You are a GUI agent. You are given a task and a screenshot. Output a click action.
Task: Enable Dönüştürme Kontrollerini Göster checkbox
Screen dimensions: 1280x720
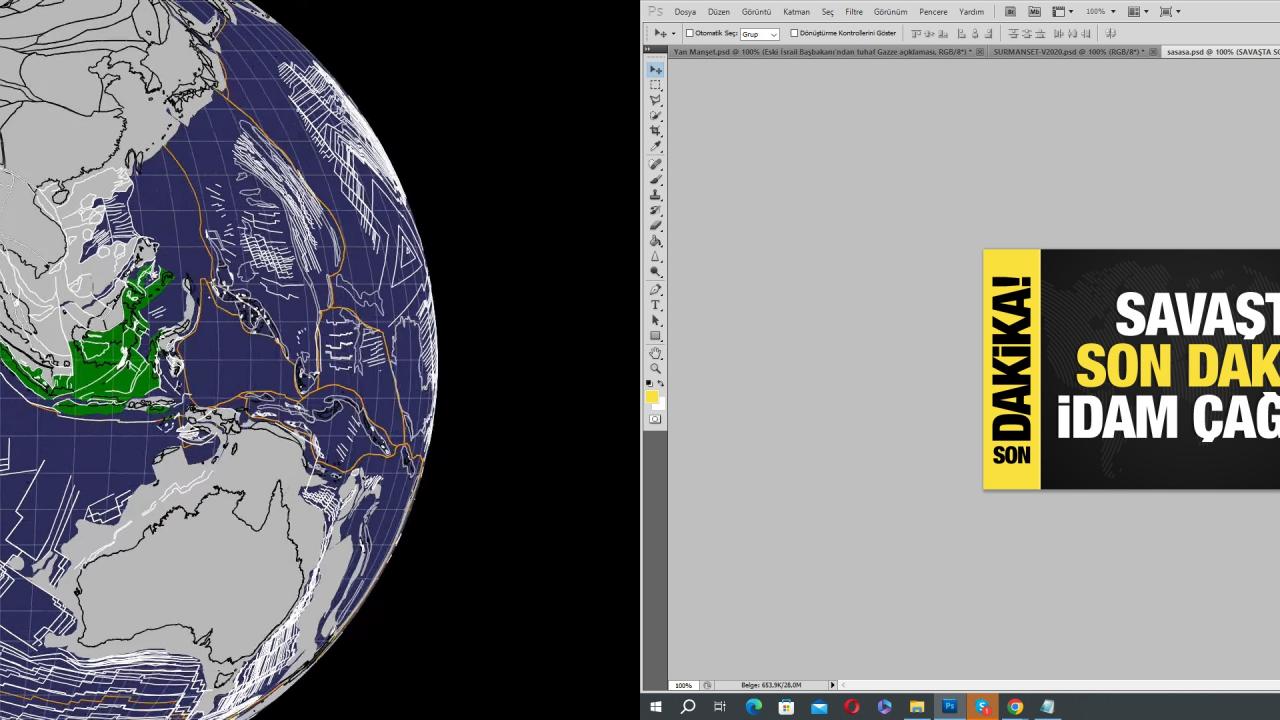[x=794, y=33]
